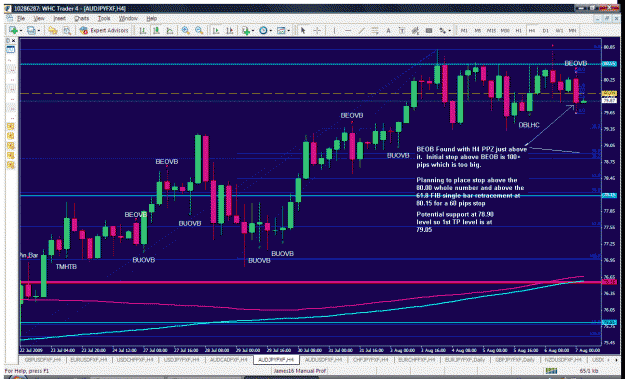The height and width of the screenshot is (379, 625).
Task: Click the DBLHC chart label
Action: click(x=529, y=125)
